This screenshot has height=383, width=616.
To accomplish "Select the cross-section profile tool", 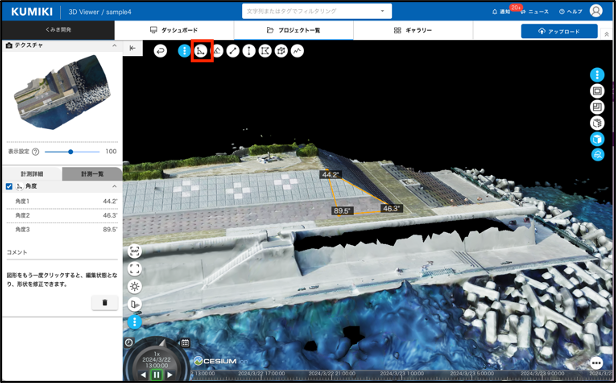I will pyautogui.click(x=297, y=51).
